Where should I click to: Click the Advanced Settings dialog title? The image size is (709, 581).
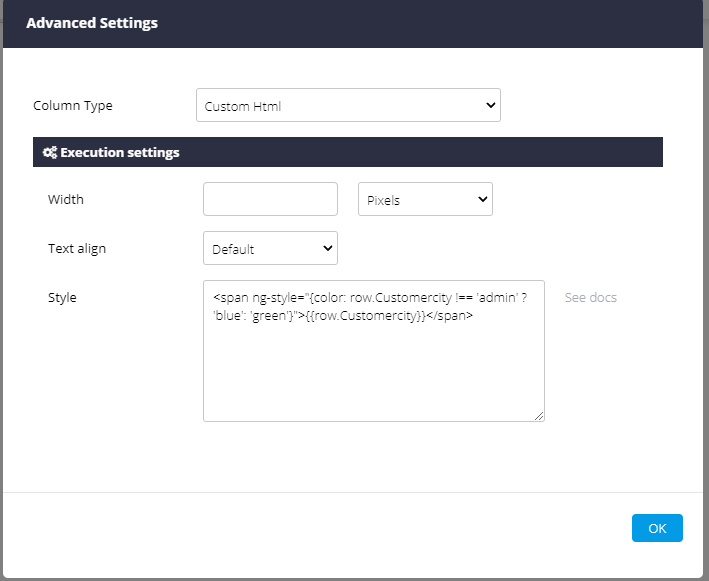tap(92, 22)
